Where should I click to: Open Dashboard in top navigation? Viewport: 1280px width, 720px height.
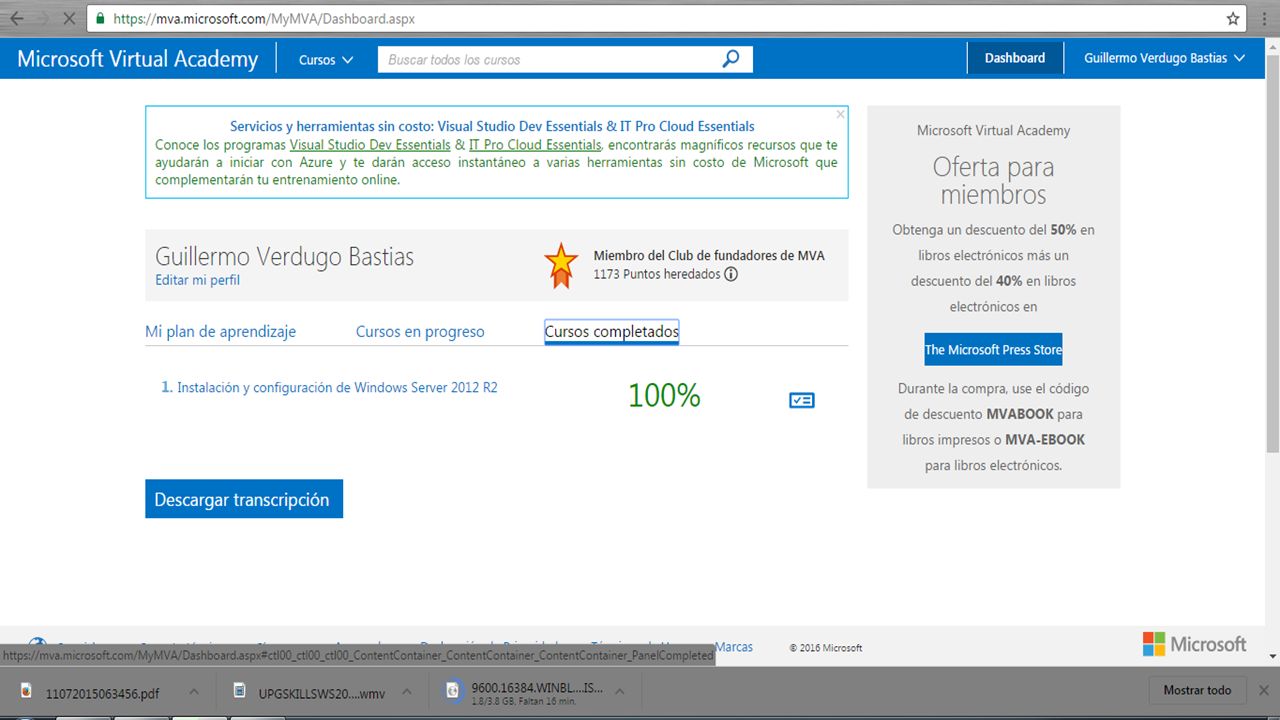tap(1015, 58)
